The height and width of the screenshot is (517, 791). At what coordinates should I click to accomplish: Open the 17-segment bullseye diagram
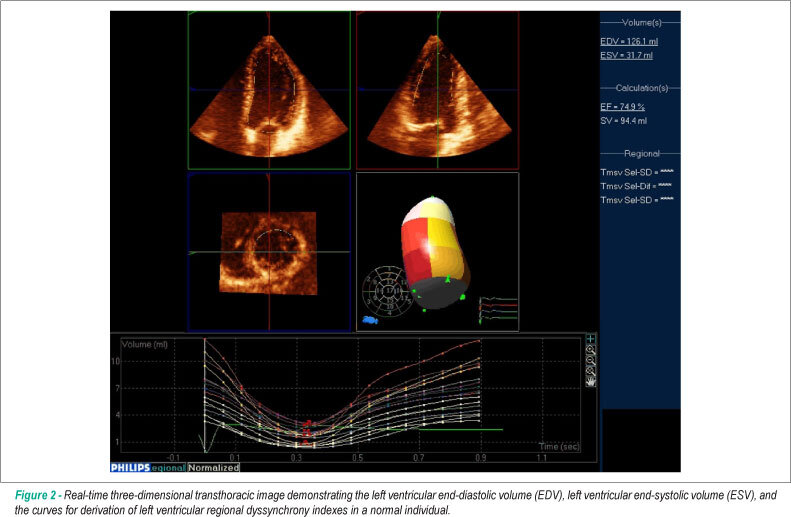(x=388, y=292)
